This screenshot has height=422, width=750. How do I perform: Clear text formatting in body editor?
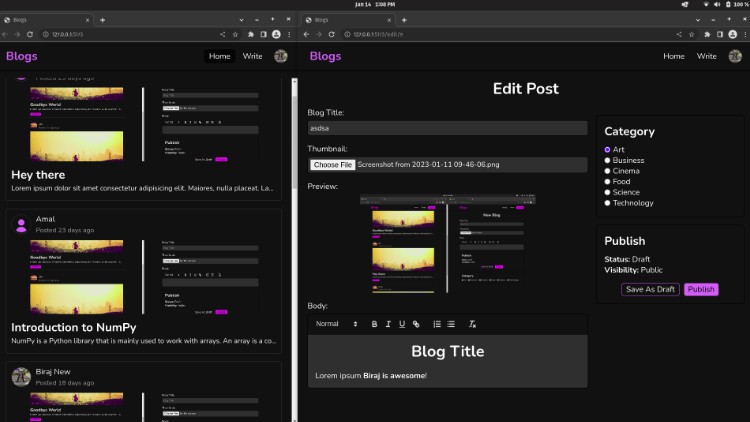pos(473,324)
